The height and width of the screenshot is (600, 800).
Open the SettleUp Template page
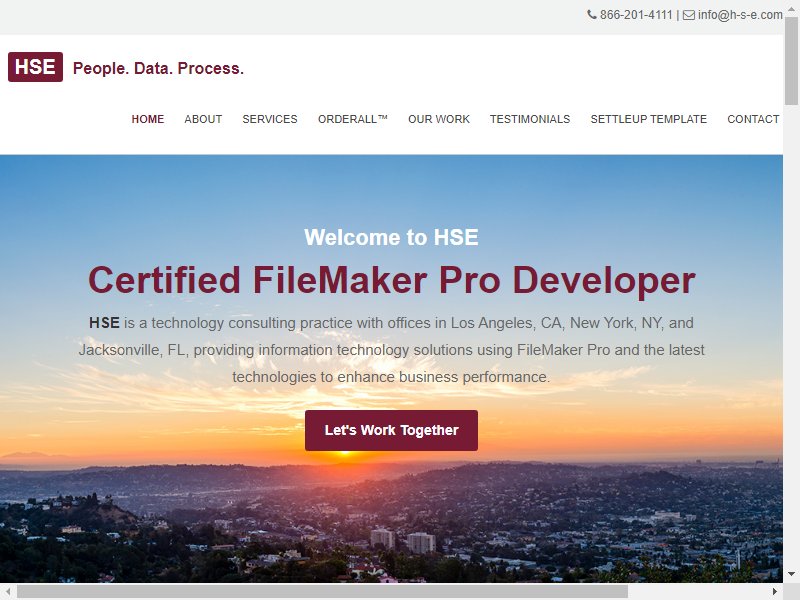[x=648, y=119]
